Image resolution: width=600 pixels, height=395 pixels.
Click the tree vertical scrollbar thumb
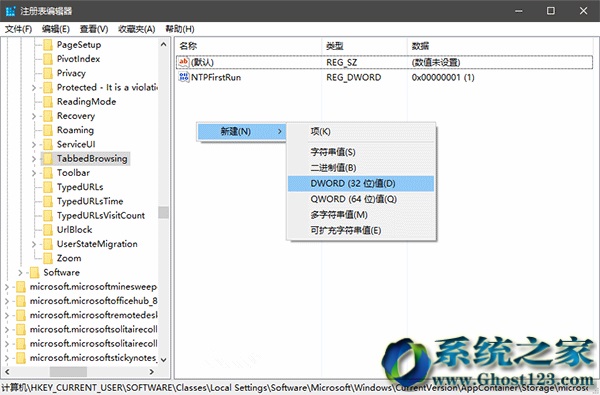[x=163, y=212]
